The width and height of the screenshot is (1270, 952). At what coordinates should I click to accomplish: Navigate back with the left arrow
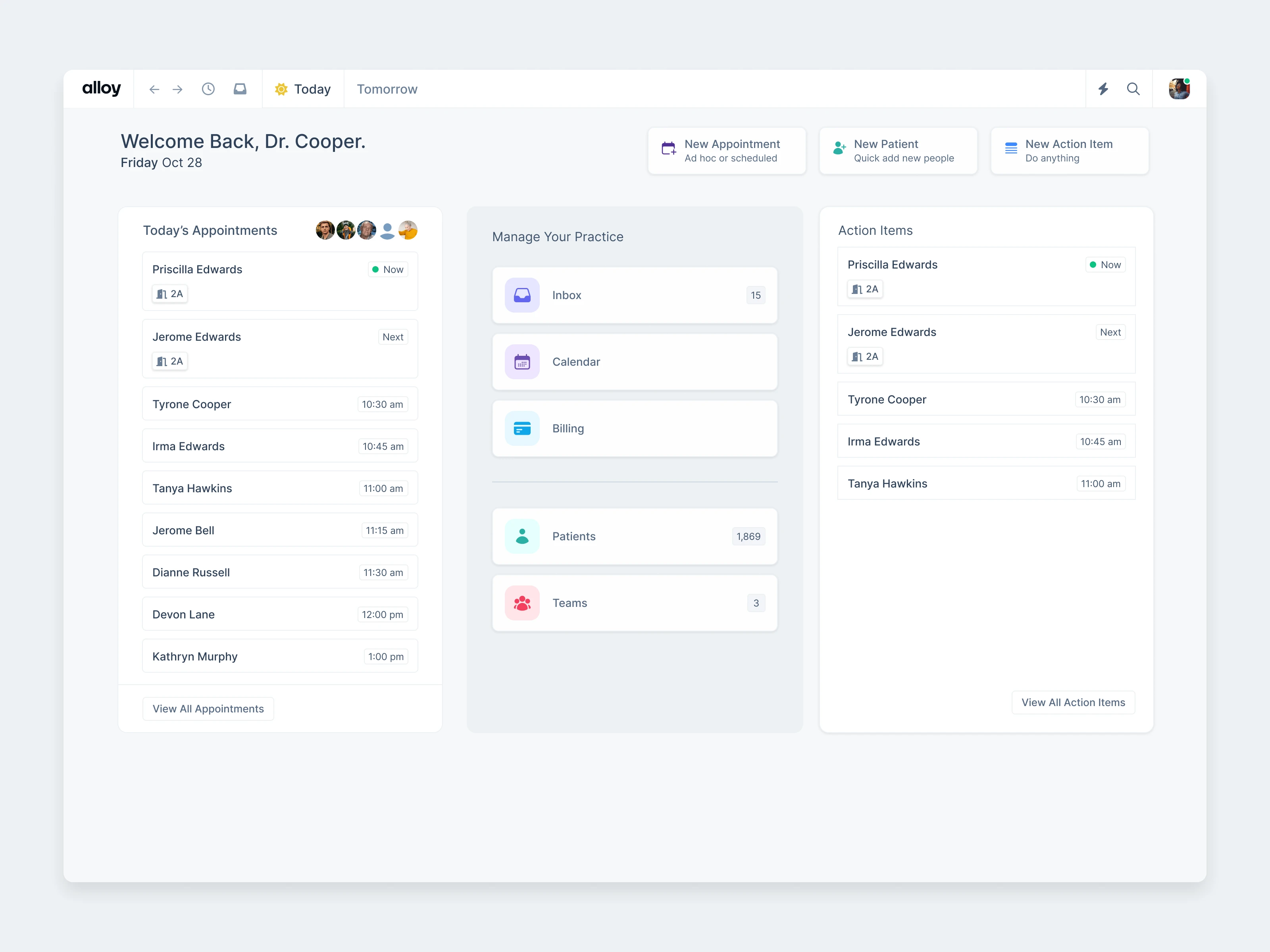(154, 89)
